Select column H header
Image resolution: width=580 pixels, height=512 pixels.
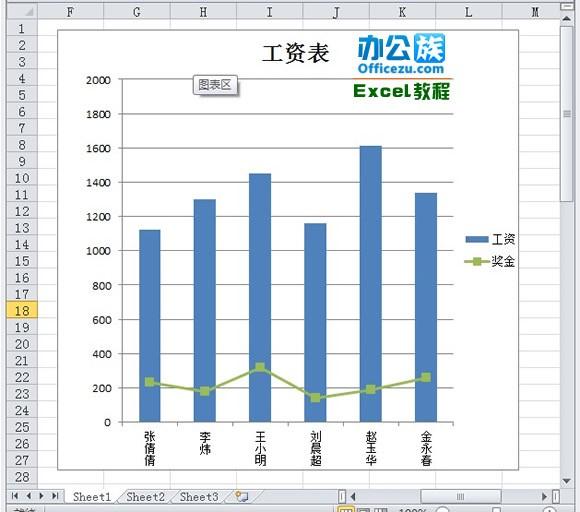tap(203, 12)
